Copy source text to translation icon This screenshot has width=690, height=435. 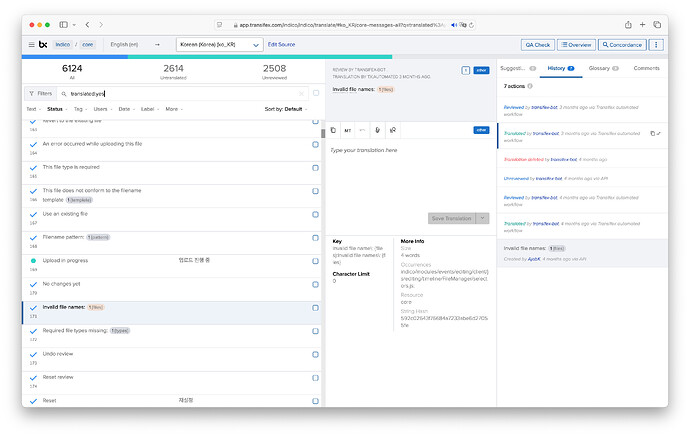[333, 130]
